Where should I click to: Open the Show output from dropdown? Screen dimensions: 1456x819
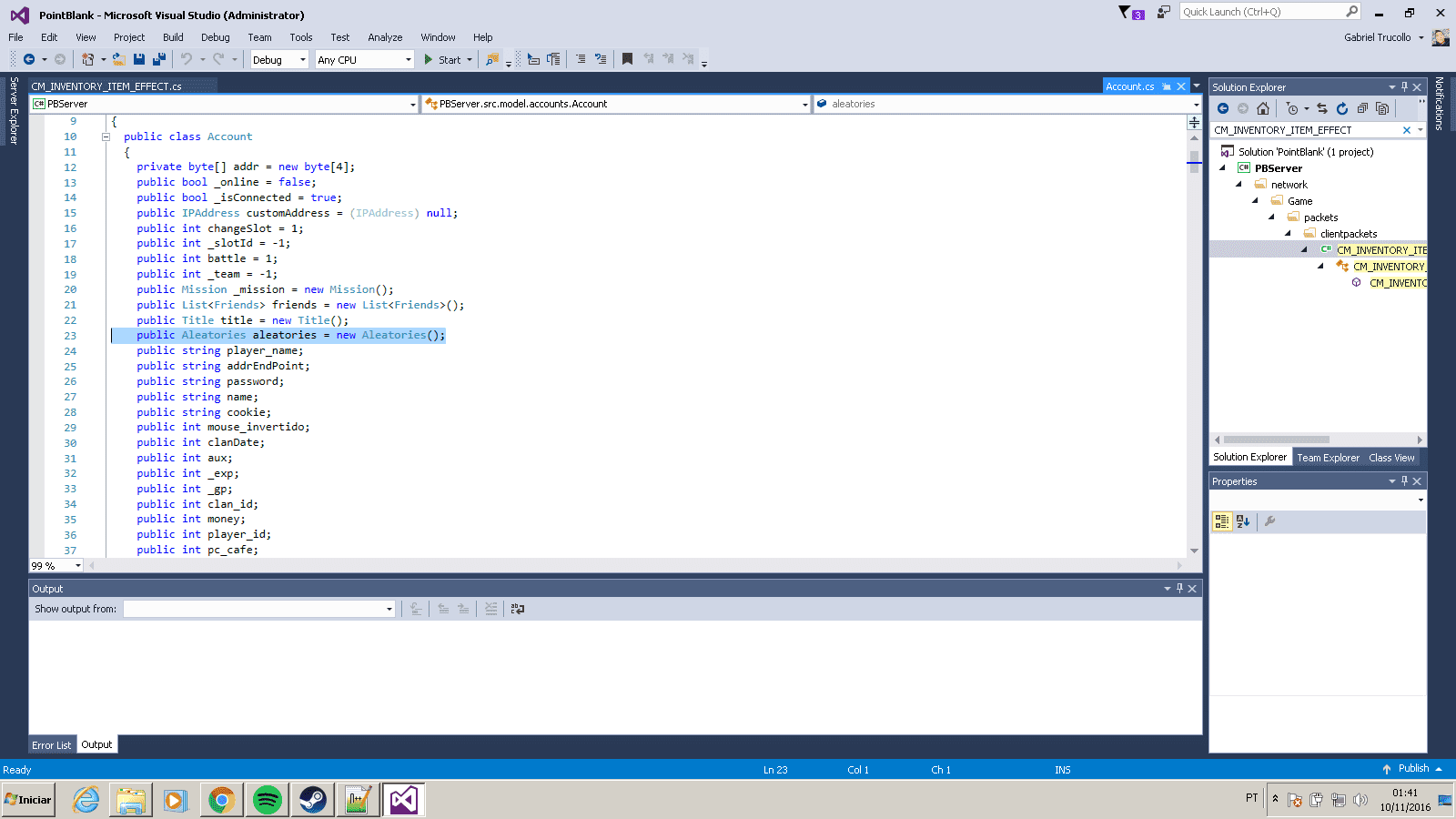coord(389,609)
